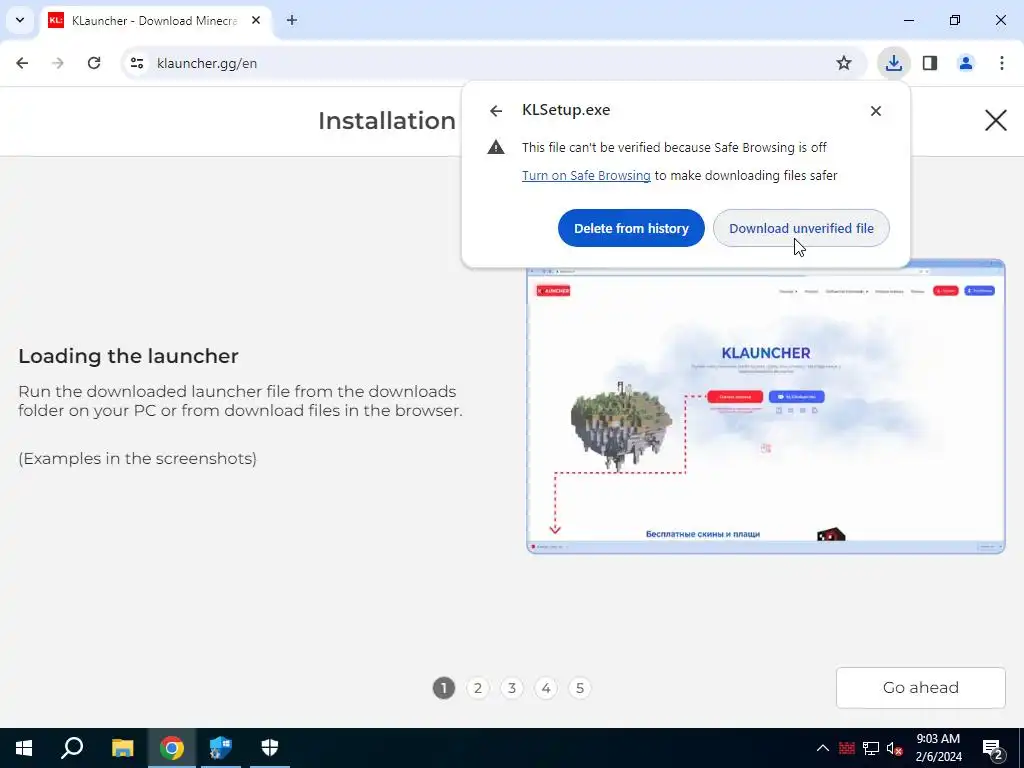Click the Chrome back navigation arrow
Viewport: 1024px width, 768px height.
pyautogui.click(x=22, y=63)
